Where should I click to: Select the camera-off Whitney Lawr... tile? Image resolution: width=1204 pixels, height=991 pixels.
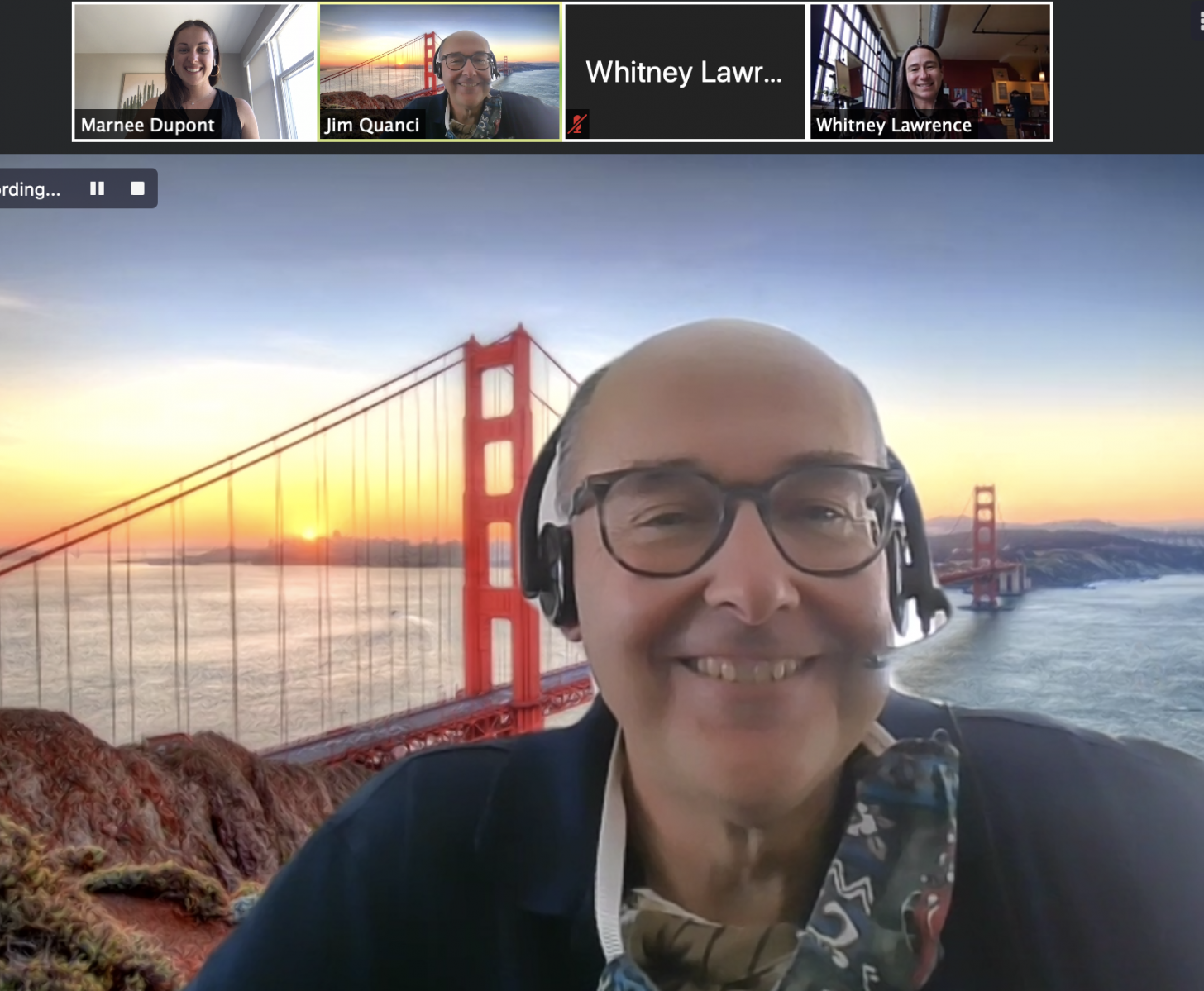coord(685,72)
